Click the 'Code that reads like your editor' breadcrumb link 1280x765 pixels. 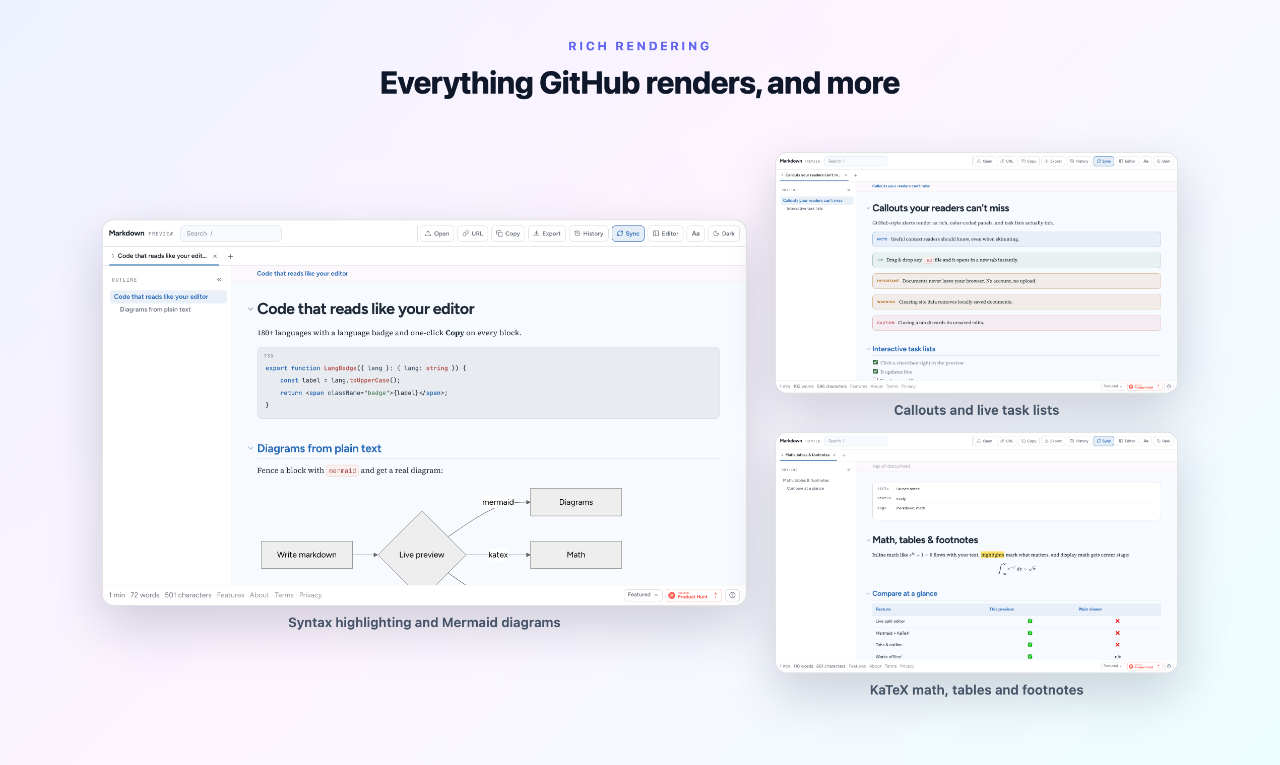[x=302, y=273]
